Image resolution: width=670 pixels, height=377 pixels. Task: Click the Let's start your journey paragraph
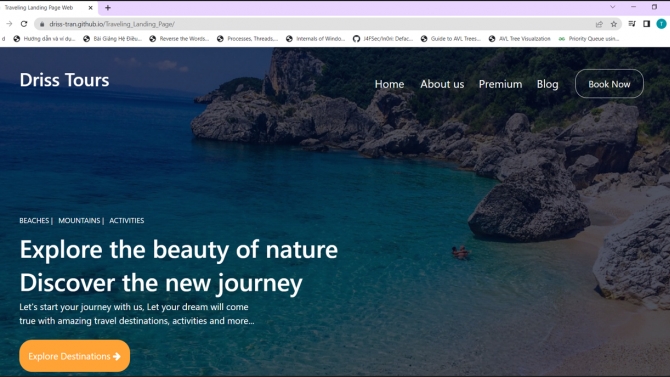(x=137, y=314)
